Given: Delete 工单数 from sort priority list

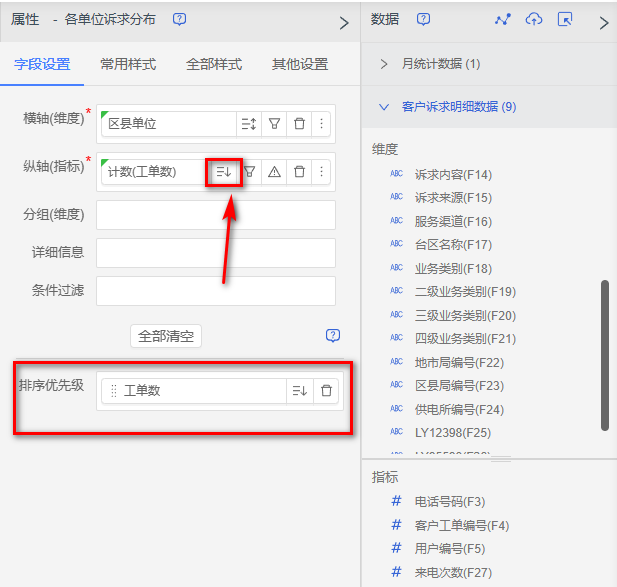Looking at the screenshot, I should pyautogui.click(x=326, y=391).
